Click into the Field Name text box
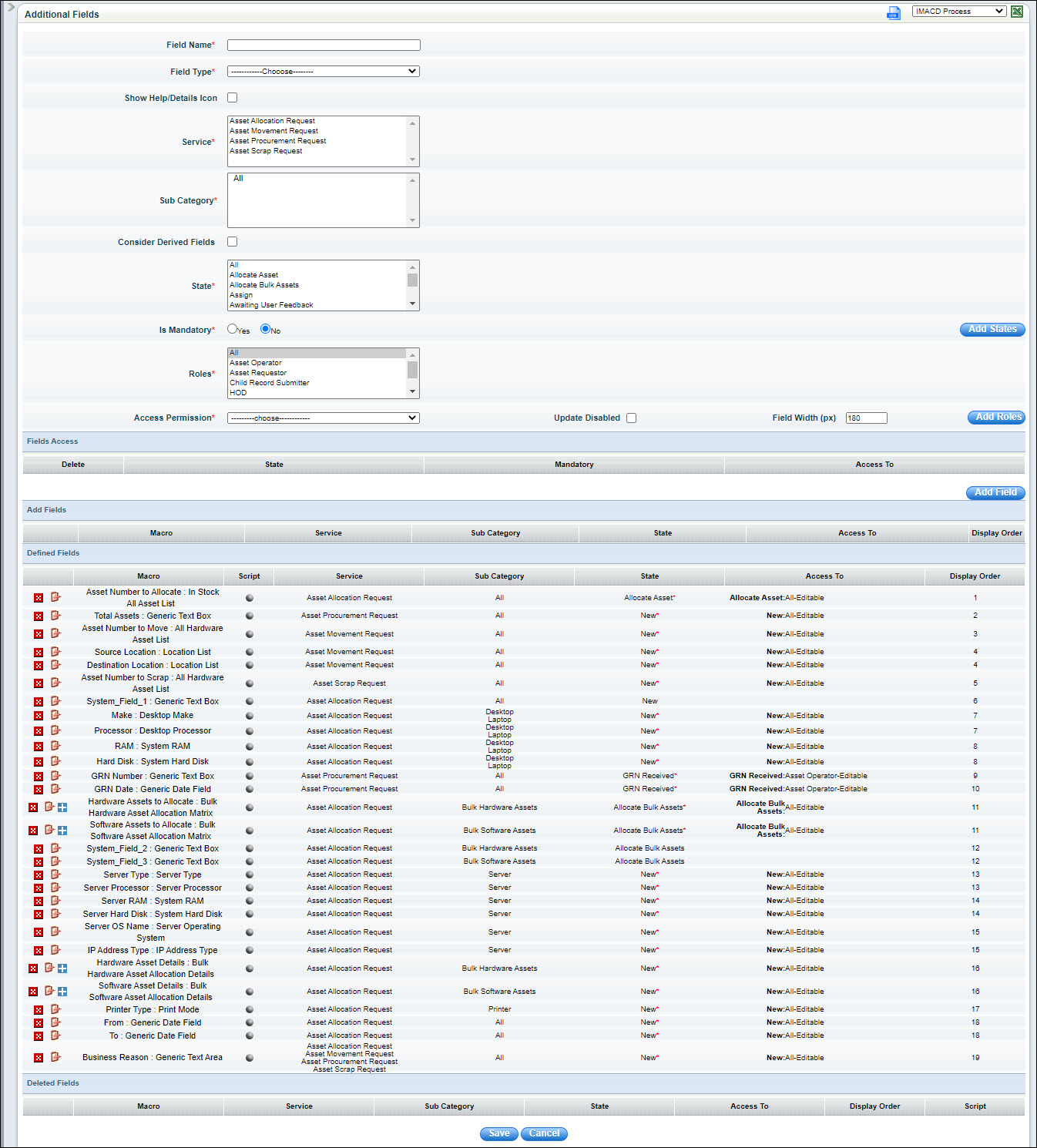 point(324,45)
